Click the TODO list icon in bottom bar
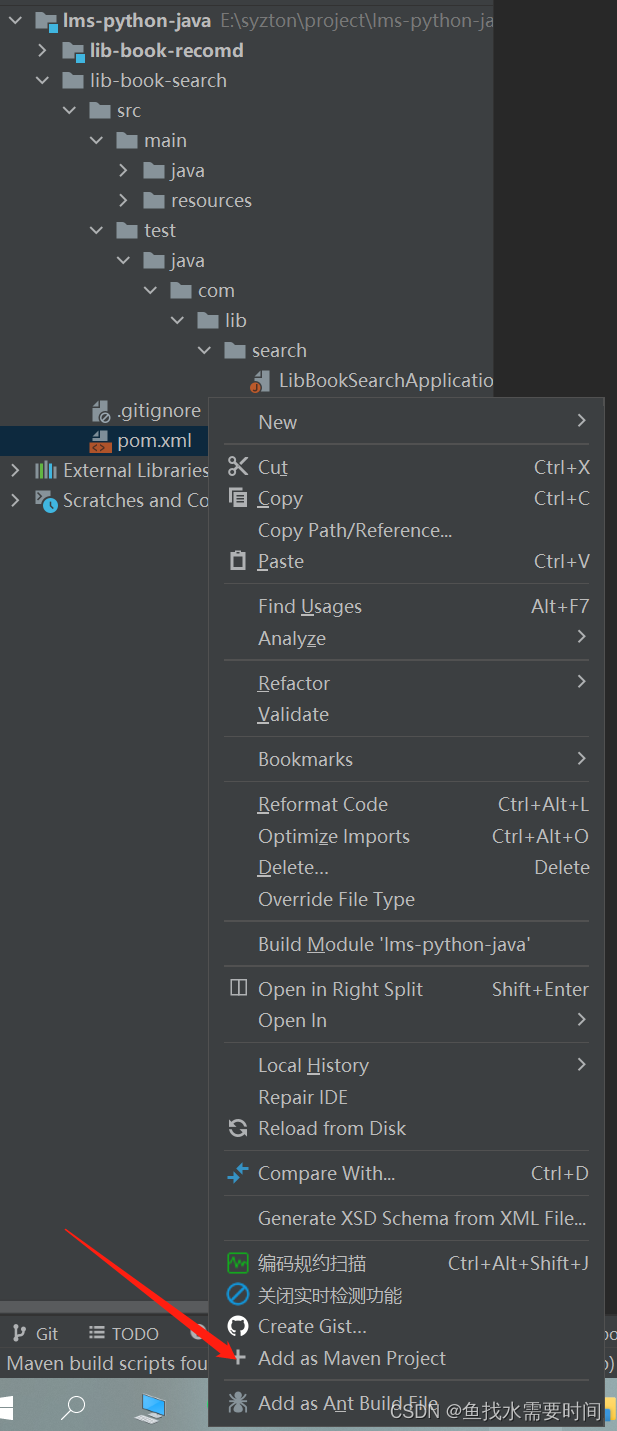Viewport: 617px width, 1431px height. pyautogui.click(x=97, y=1333)
